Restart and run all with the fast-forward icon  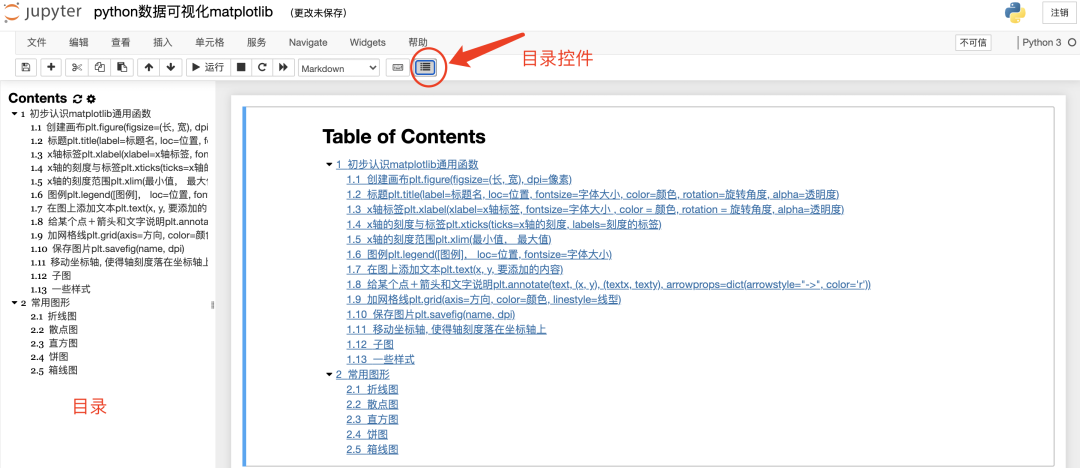click(283, 68)
